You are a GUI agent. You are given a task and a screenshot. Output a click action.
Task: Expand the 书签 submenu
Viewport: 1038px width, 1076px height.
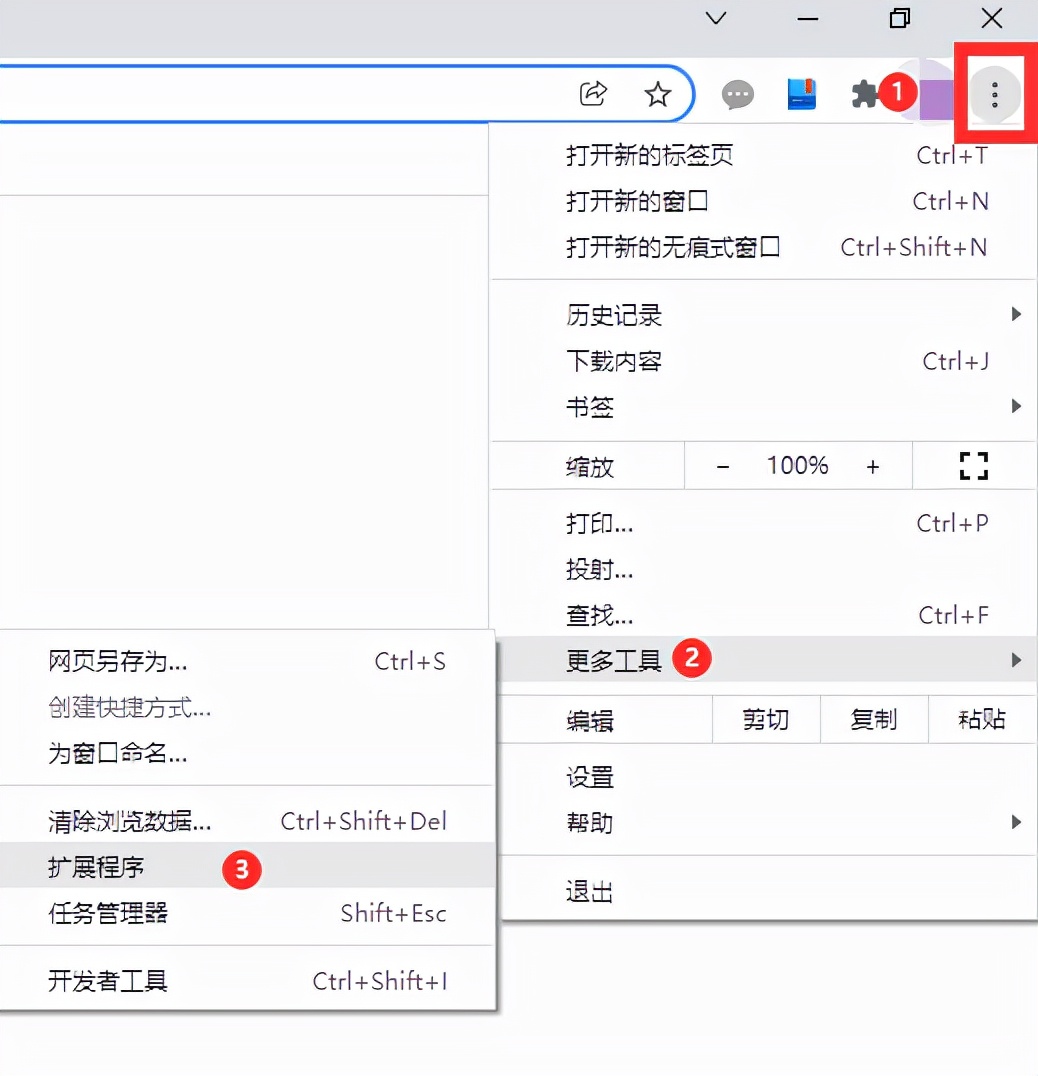763,408
